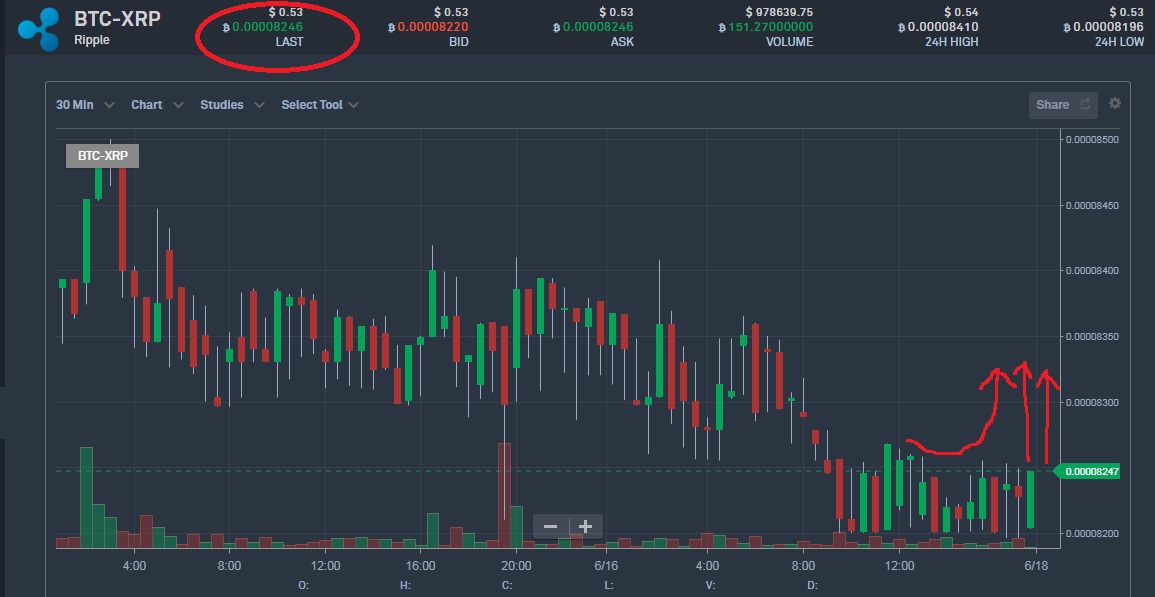Zoom out with the minus button
The height and width of the screenshot is (597, 1155).
coord(550,527)
